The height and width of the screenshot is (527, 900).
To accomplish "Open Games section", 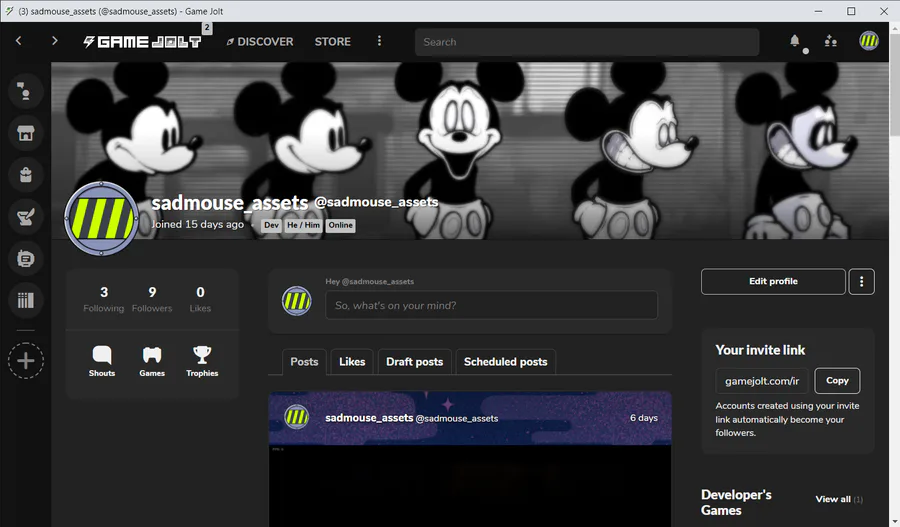I will tap(152, 362).
